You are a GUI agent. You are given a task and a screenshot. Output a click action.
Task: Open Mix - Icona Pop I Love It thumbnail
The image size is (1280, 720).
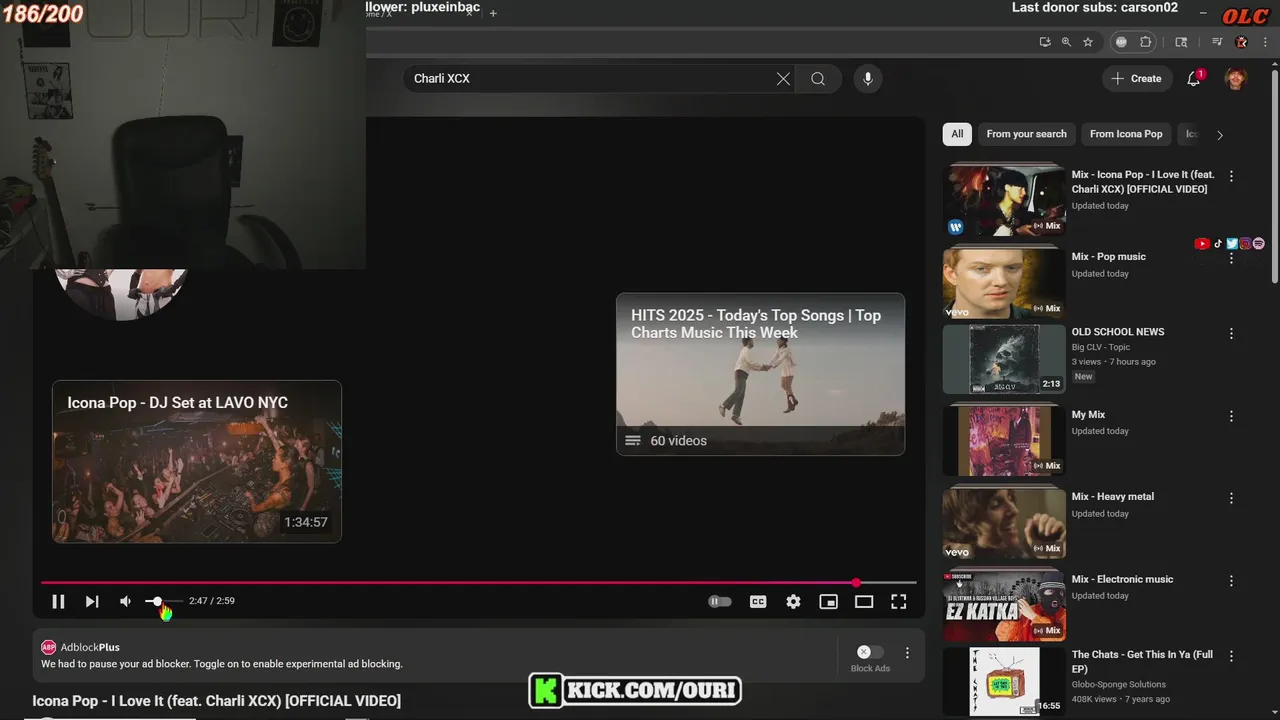(1004, 200)
